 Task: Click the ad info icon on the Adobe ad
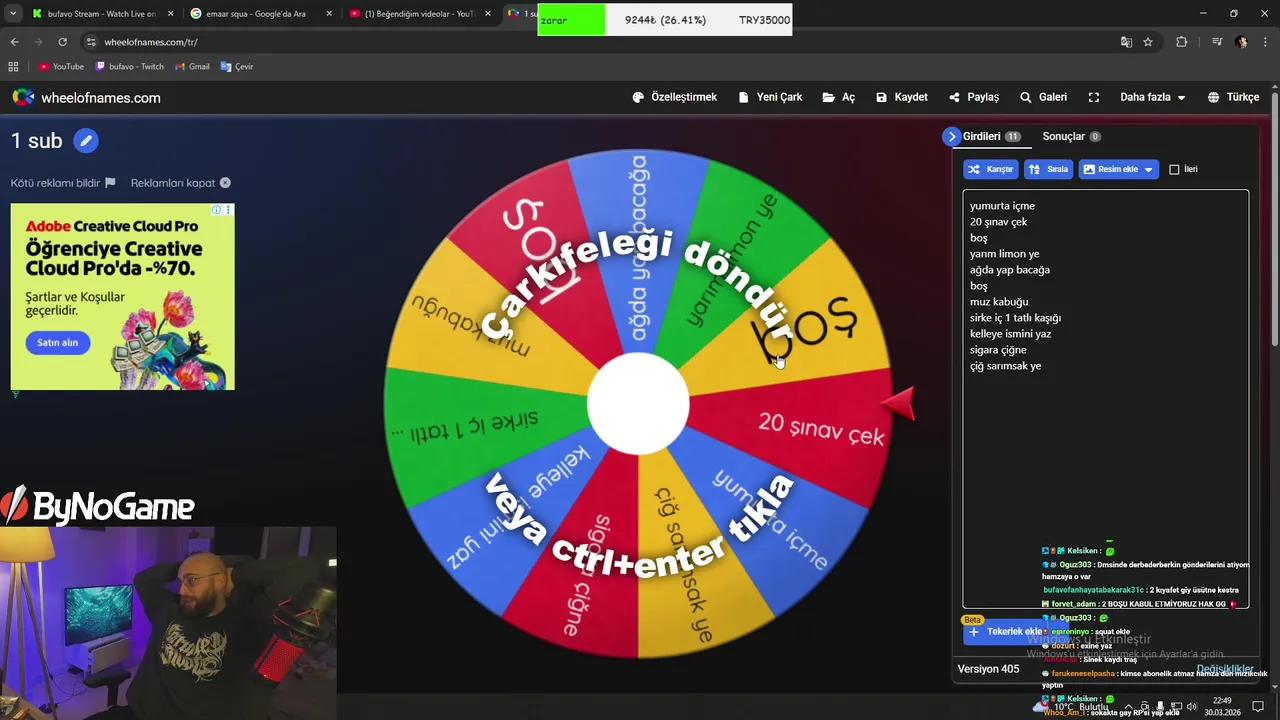click(217, 210)
